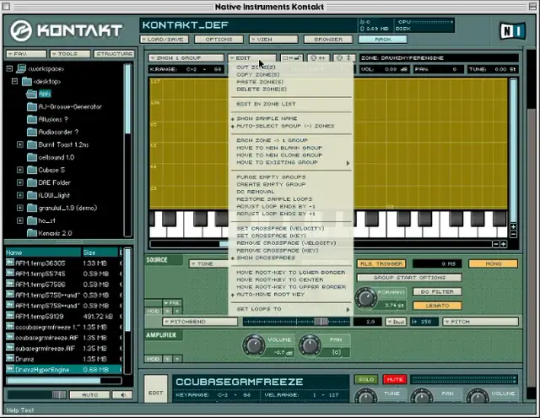Click the horizontal scrollbar under the file list

click(x=64, y=380)
